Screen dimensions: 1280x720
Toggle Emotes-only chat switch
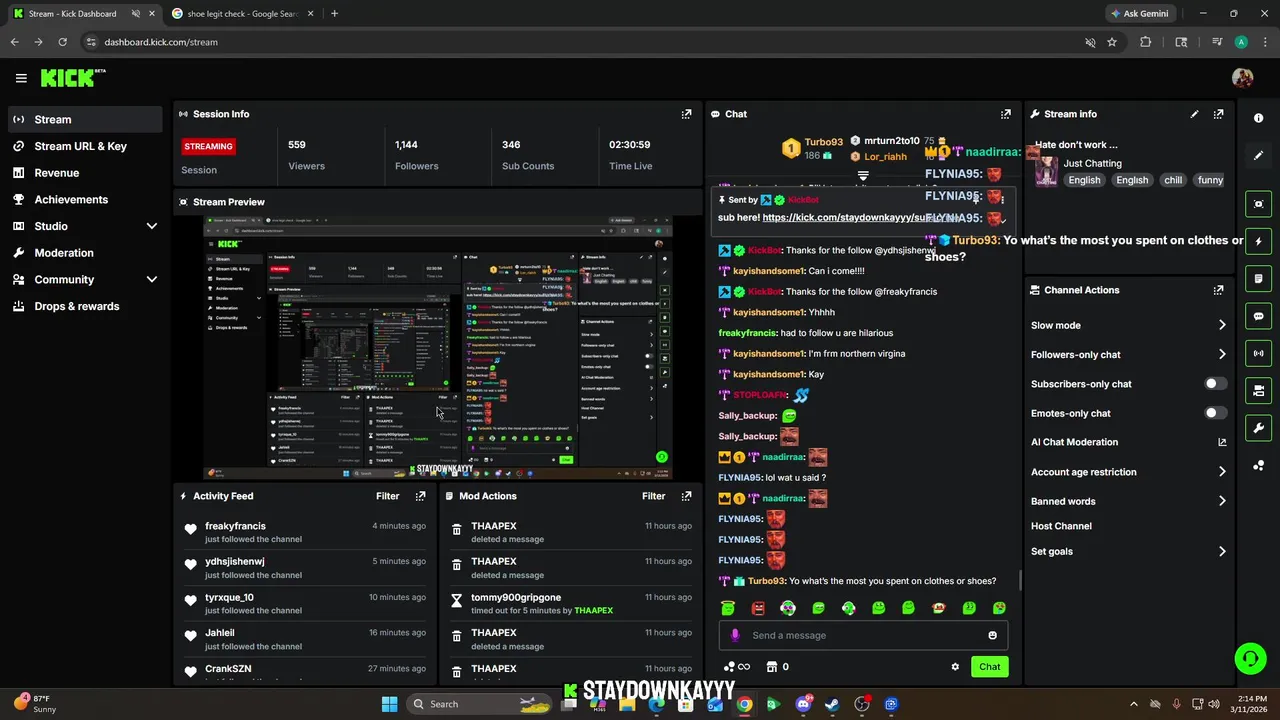(x=1215, y=413)
